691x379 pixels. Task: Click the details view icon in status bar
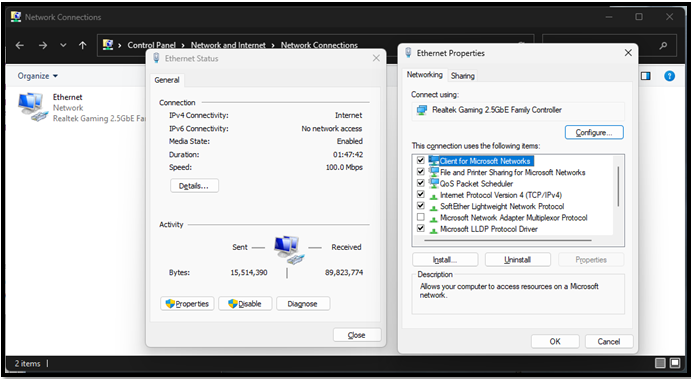660,363
